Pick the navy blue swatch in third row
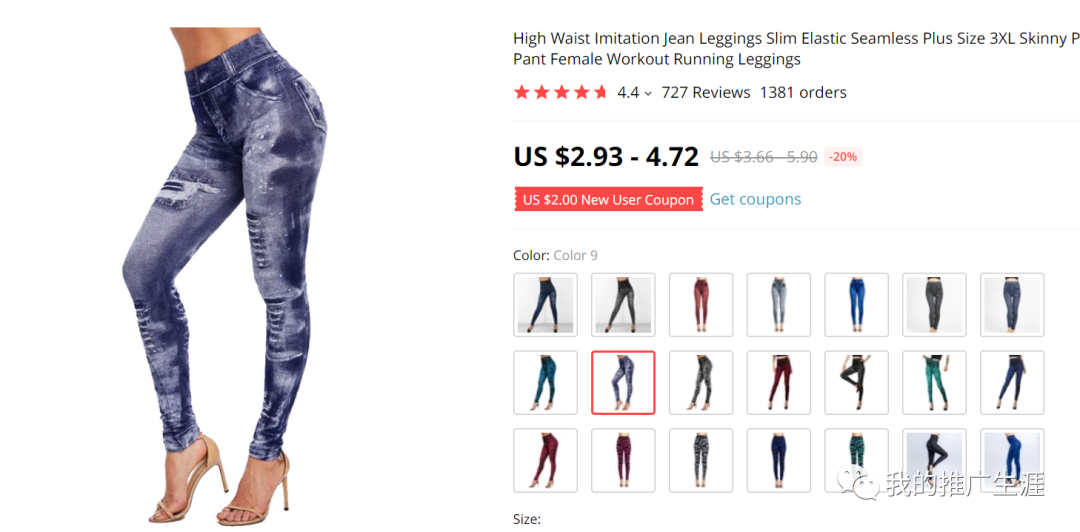Image resolution: width=1080 pixels, height=532 pixels. pos(778,460)
